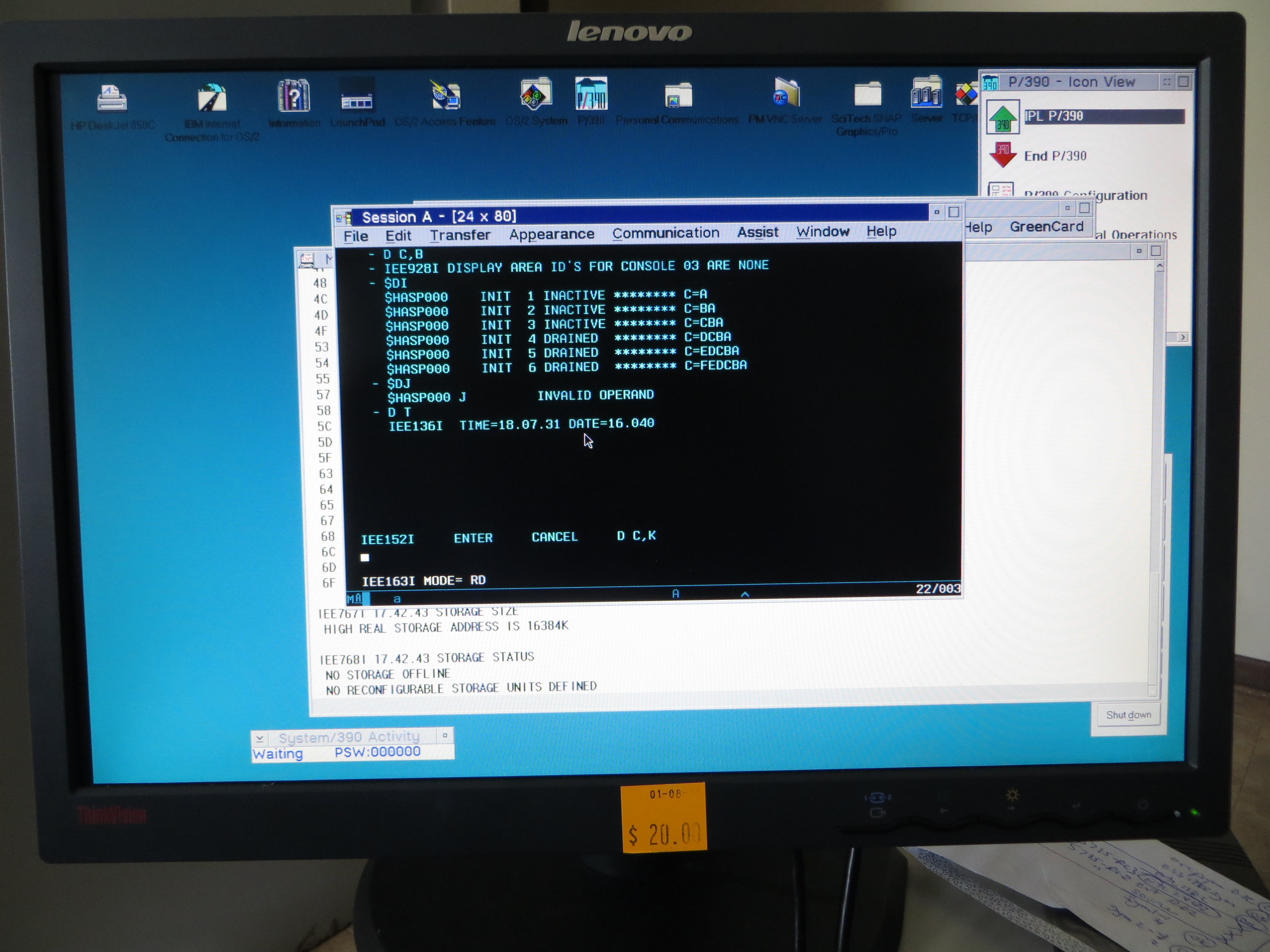Open the Edit menu in Session A
The width and height of the screenshot is (1270, 952).
(x=398, y=236)
